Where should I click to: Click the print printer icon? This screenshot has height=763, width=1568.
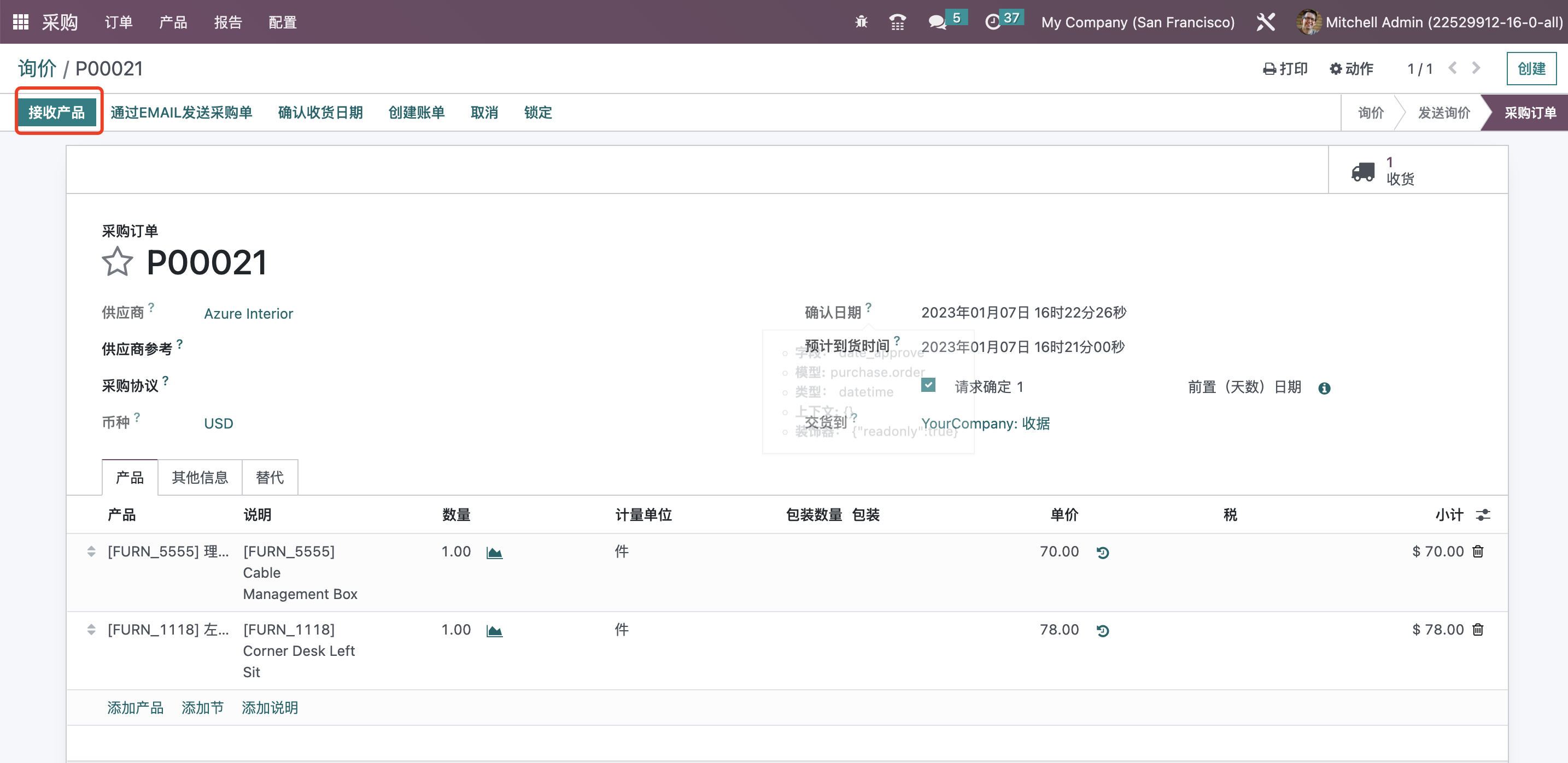click(1269, 69)
